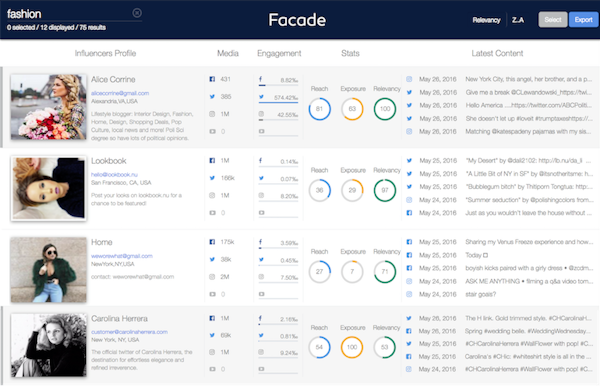This screenshot has height=386, width=600.
Task: Open alicecorrine@gmail.com email link
Action: click(x=120, y=93)
